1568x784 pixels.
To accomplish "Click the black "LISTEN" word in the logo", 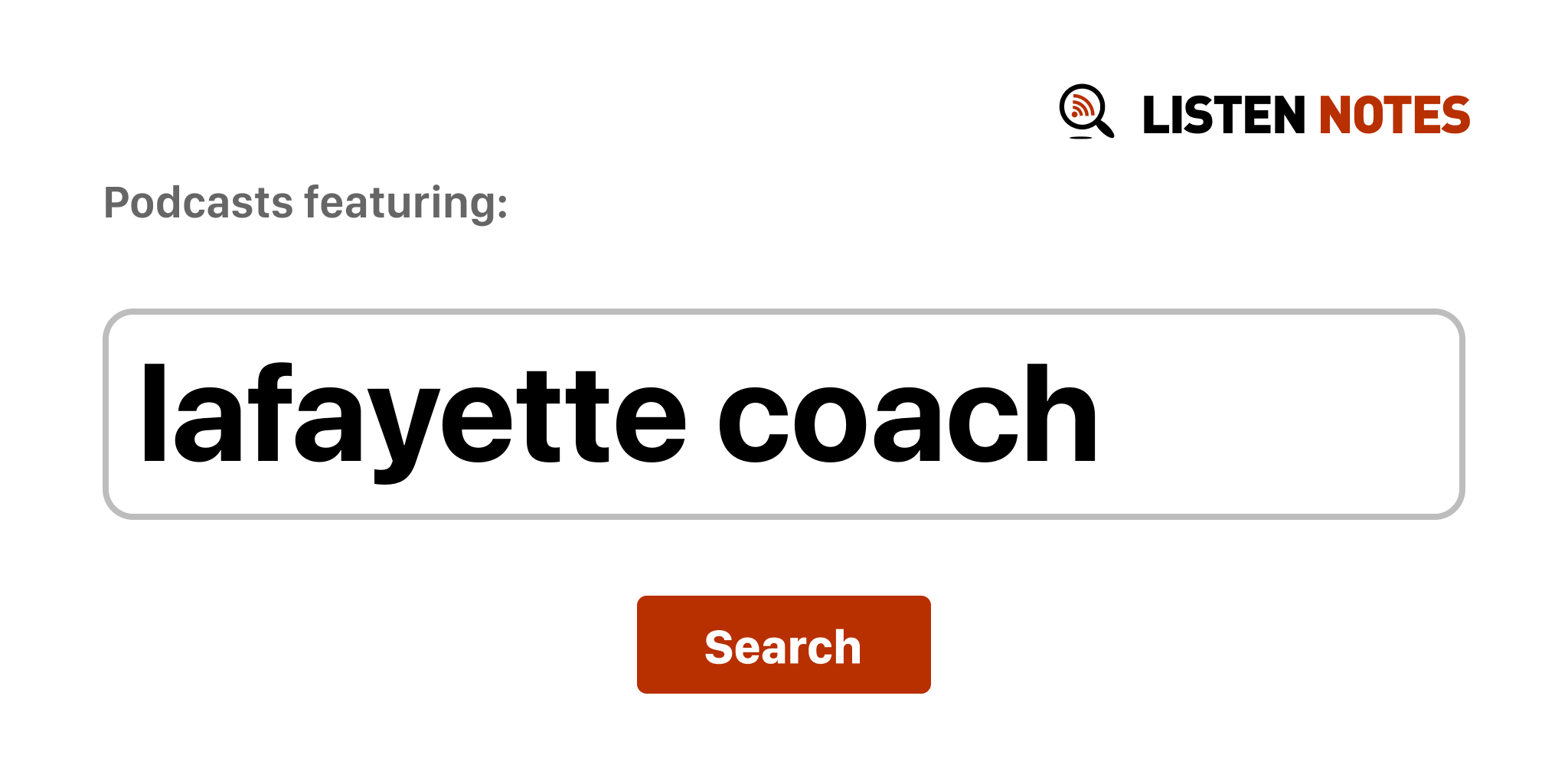I will (x=1223, y=116).
